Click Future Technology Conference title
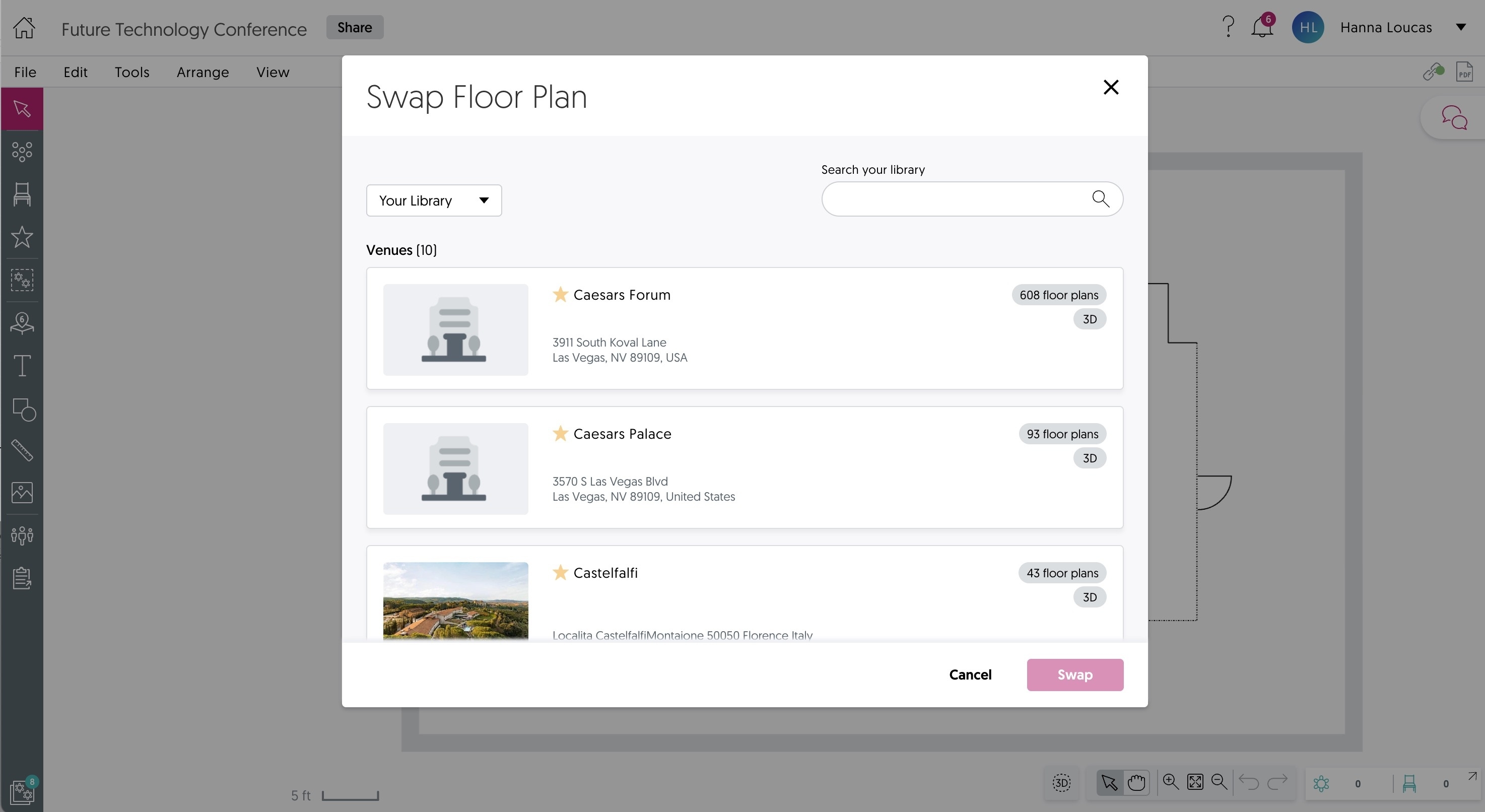 (184, 29)
